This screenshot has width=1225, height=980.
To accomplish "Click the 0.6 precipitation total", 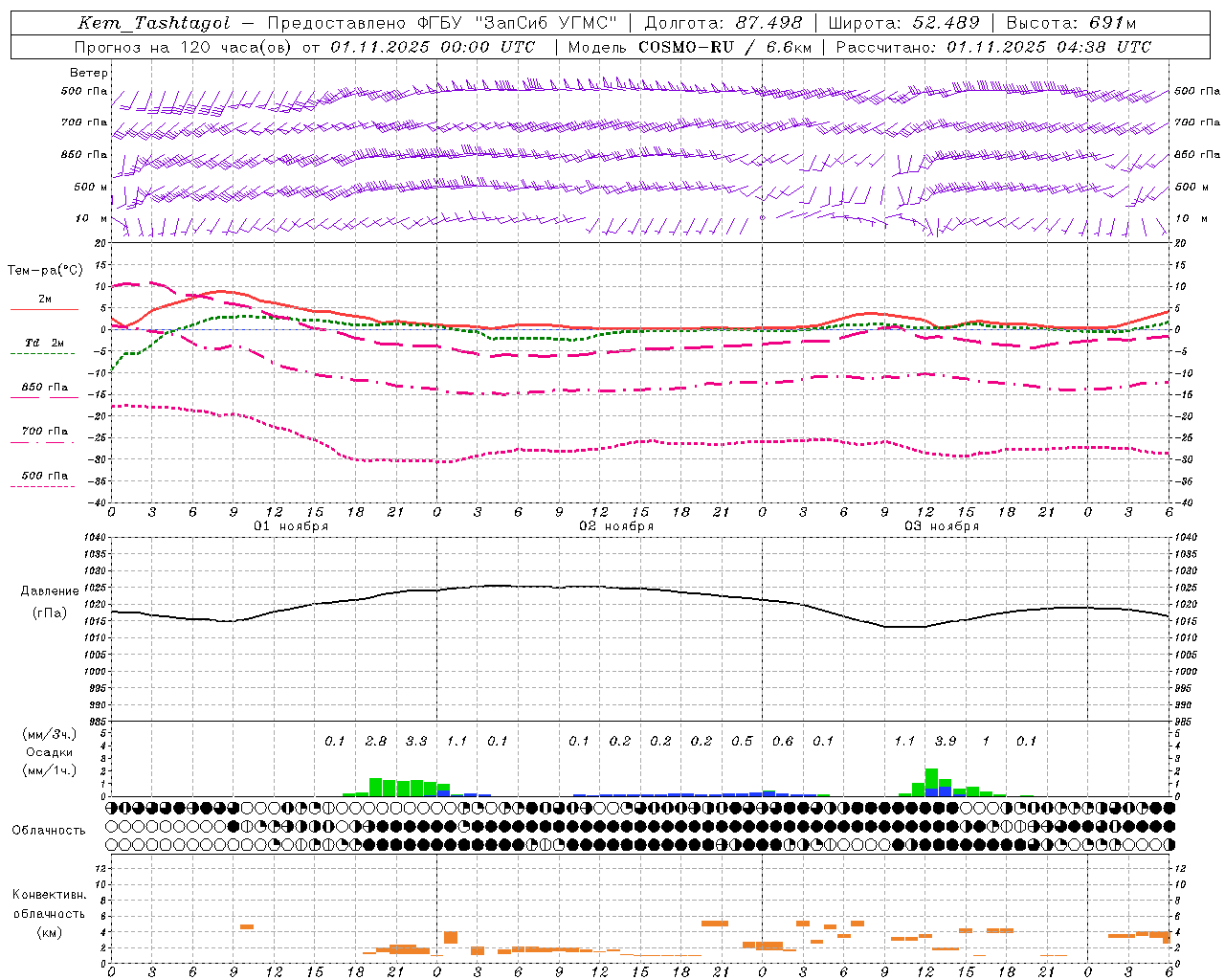I will 783,741.
